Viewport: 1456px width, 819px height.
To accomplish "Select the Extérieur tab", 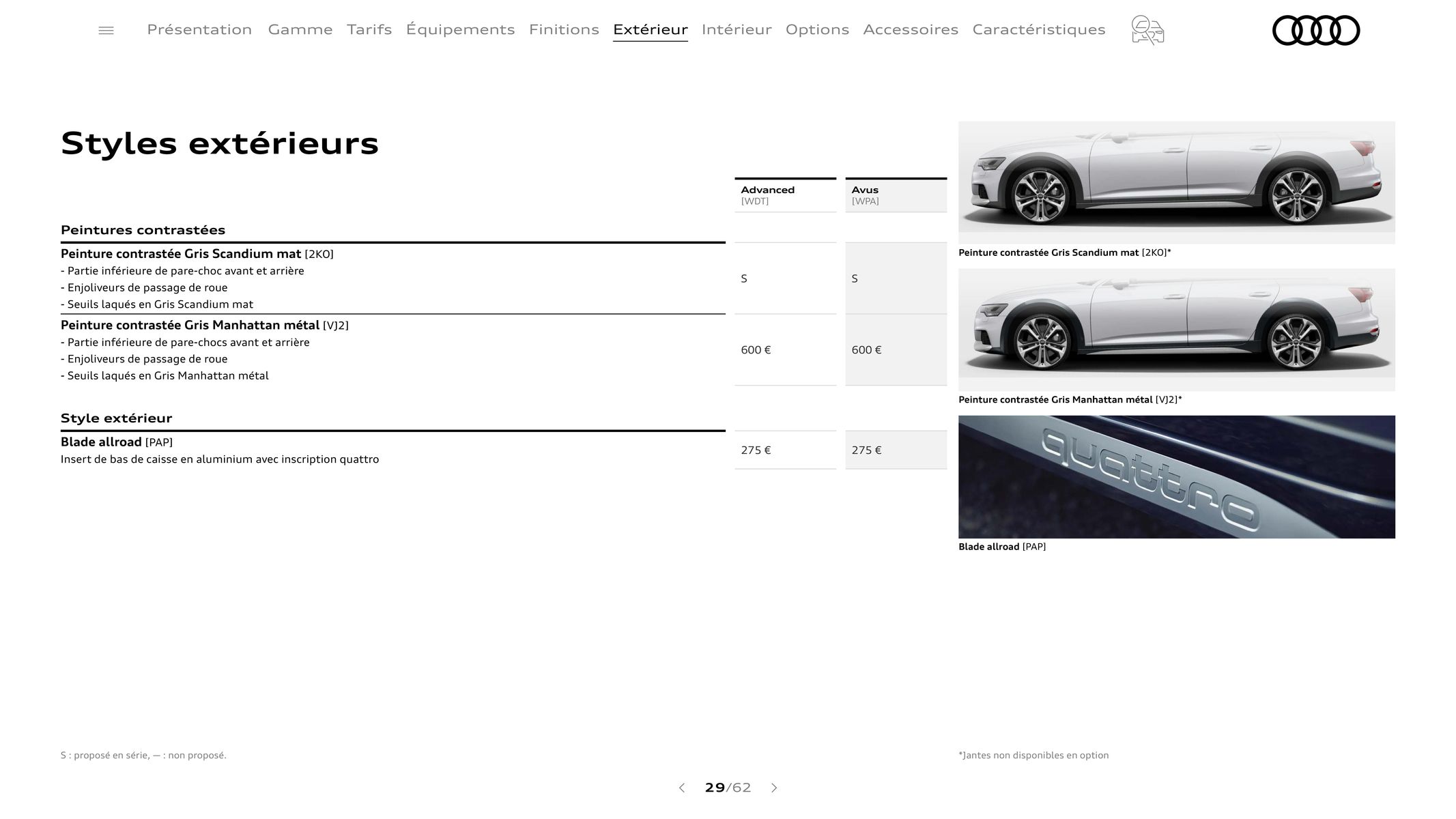I will [x=651, y=29].
